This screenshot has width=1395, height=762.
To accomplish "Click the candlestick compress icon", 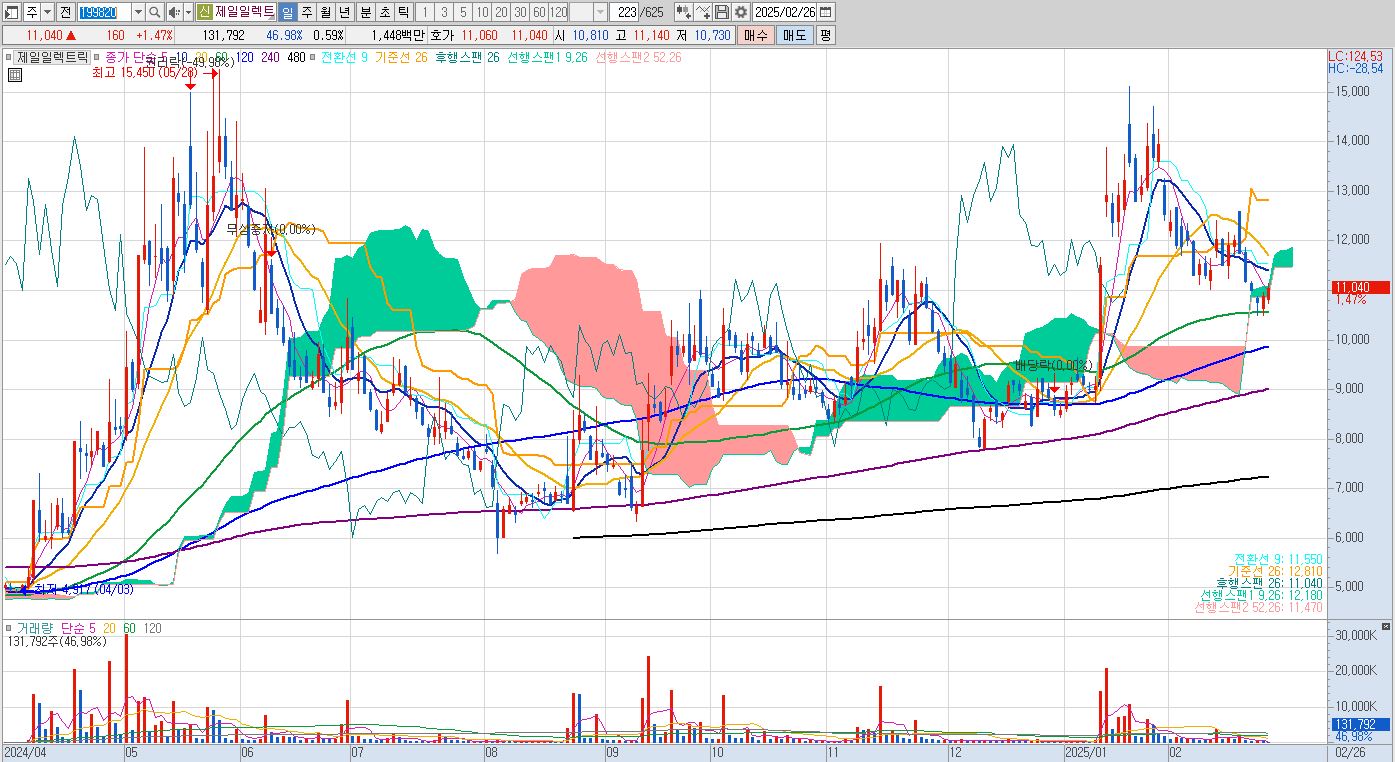I will (x=684, y=12).
